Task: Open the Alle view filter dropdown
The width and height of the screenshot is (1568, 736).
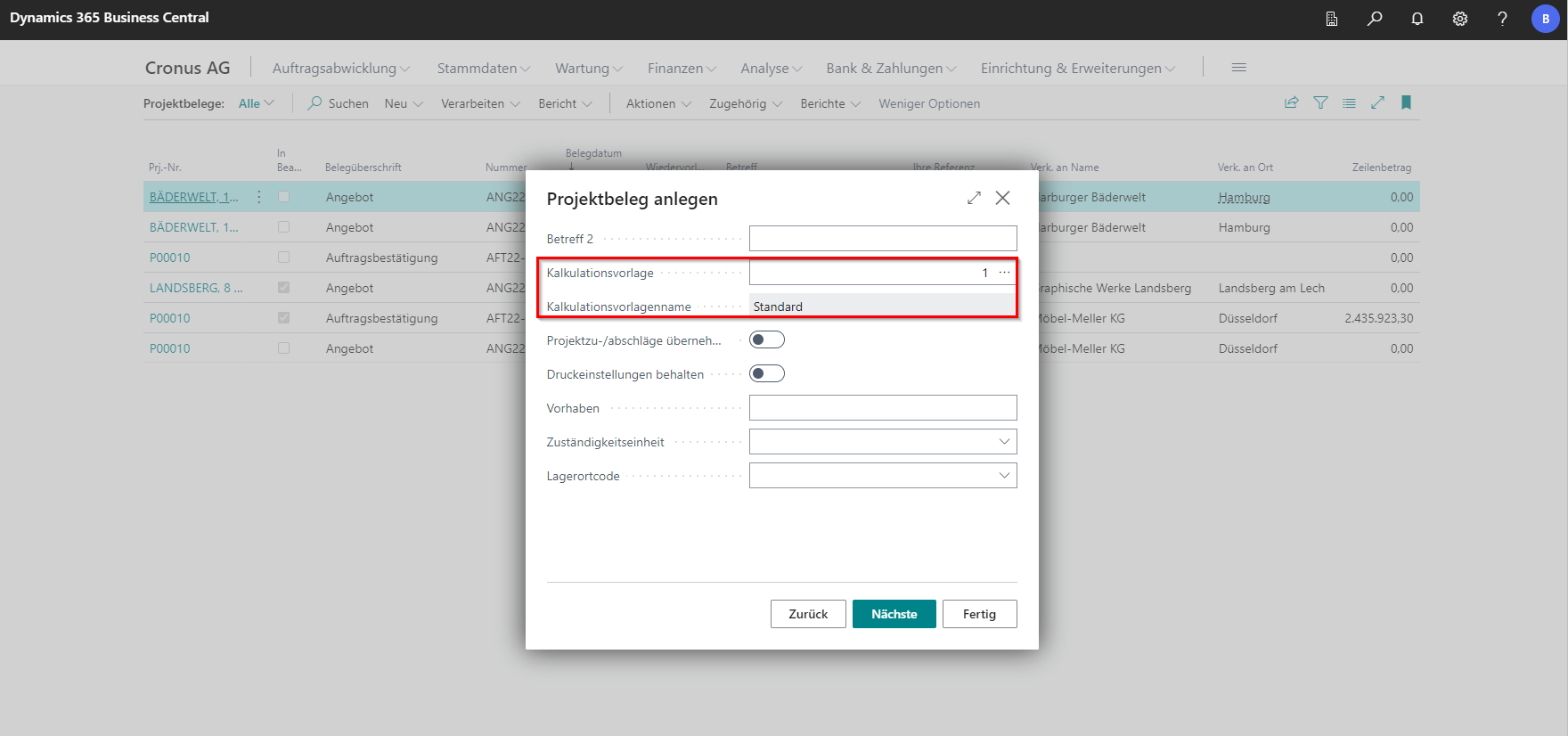Action: [256, 104]
